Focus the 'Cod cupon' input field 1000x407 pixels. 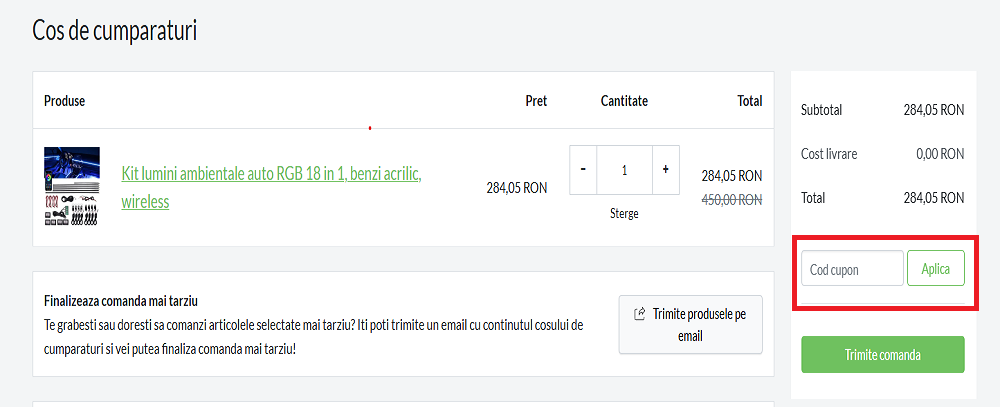pos(852,269)
